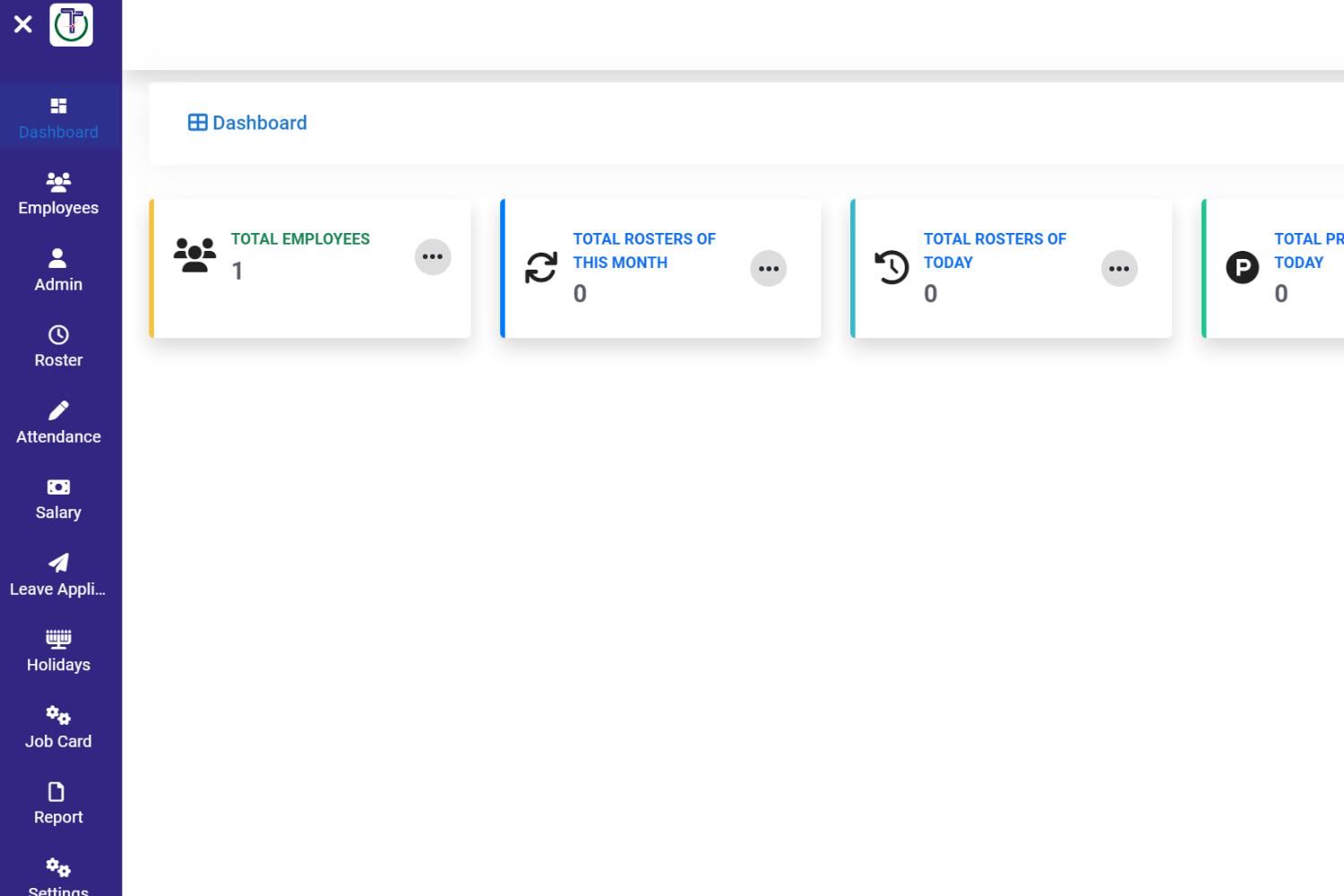Image resolution: width=1344 pixels, height=896 pixels.
Task: Click the 0 value on monthly rosters card
Action: coord(580,294)
